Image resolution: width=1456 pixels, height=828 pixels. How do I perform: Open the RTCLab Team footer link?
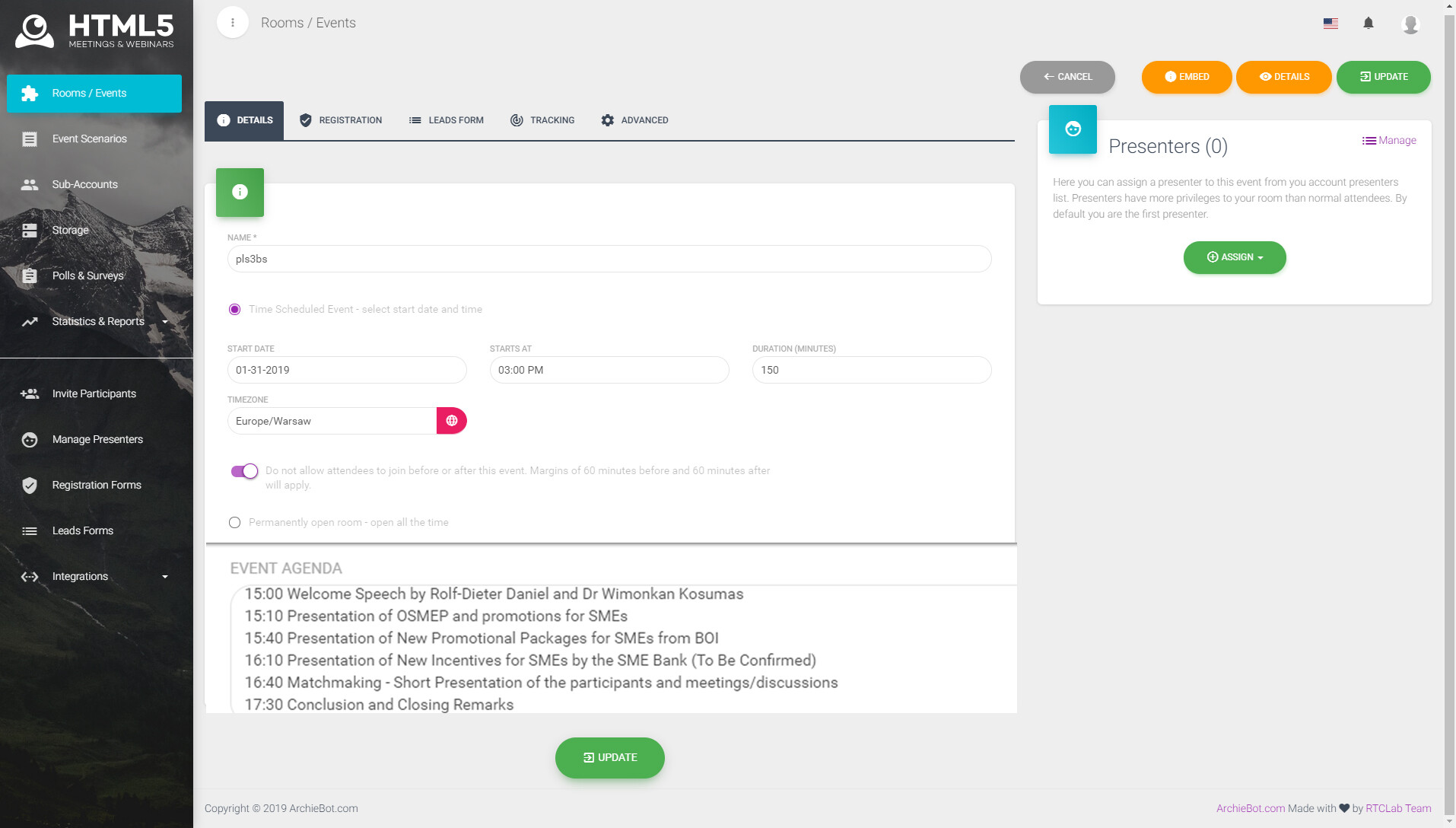(x=1398, y=808)
